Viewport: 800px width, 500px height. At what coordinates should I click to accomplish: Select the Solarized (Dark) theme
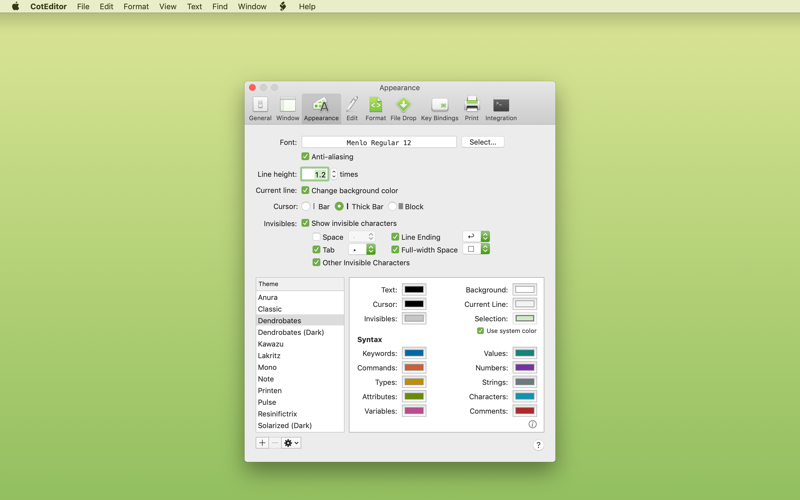pyautogui.click(x=300, y=426)
